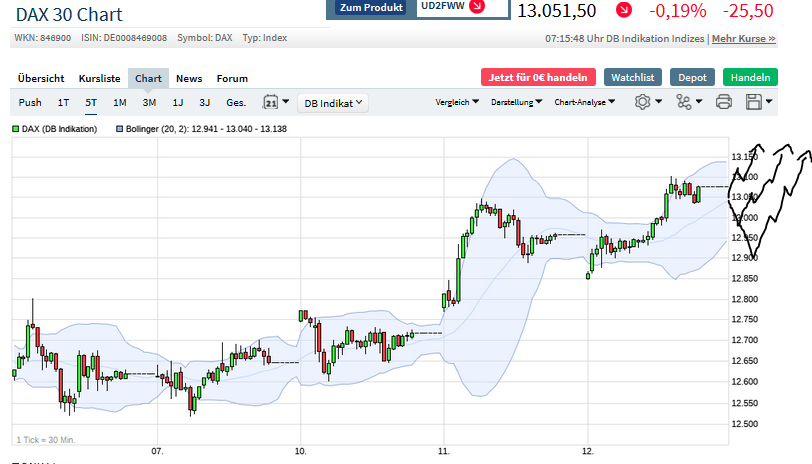
Task: Select the 5T time range
Action: [x=91, y=102]
